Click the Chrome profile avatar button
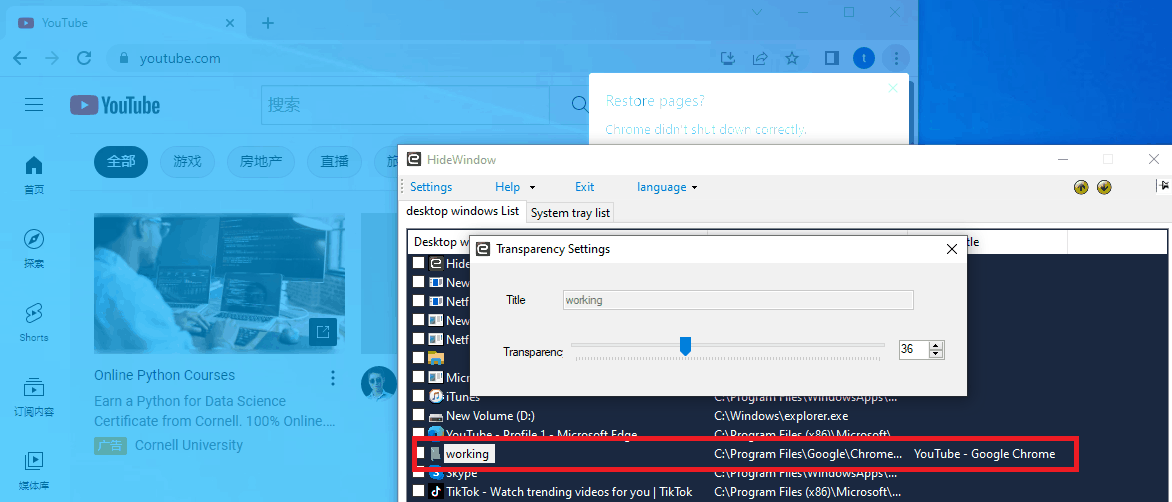 tap(863, 58)
